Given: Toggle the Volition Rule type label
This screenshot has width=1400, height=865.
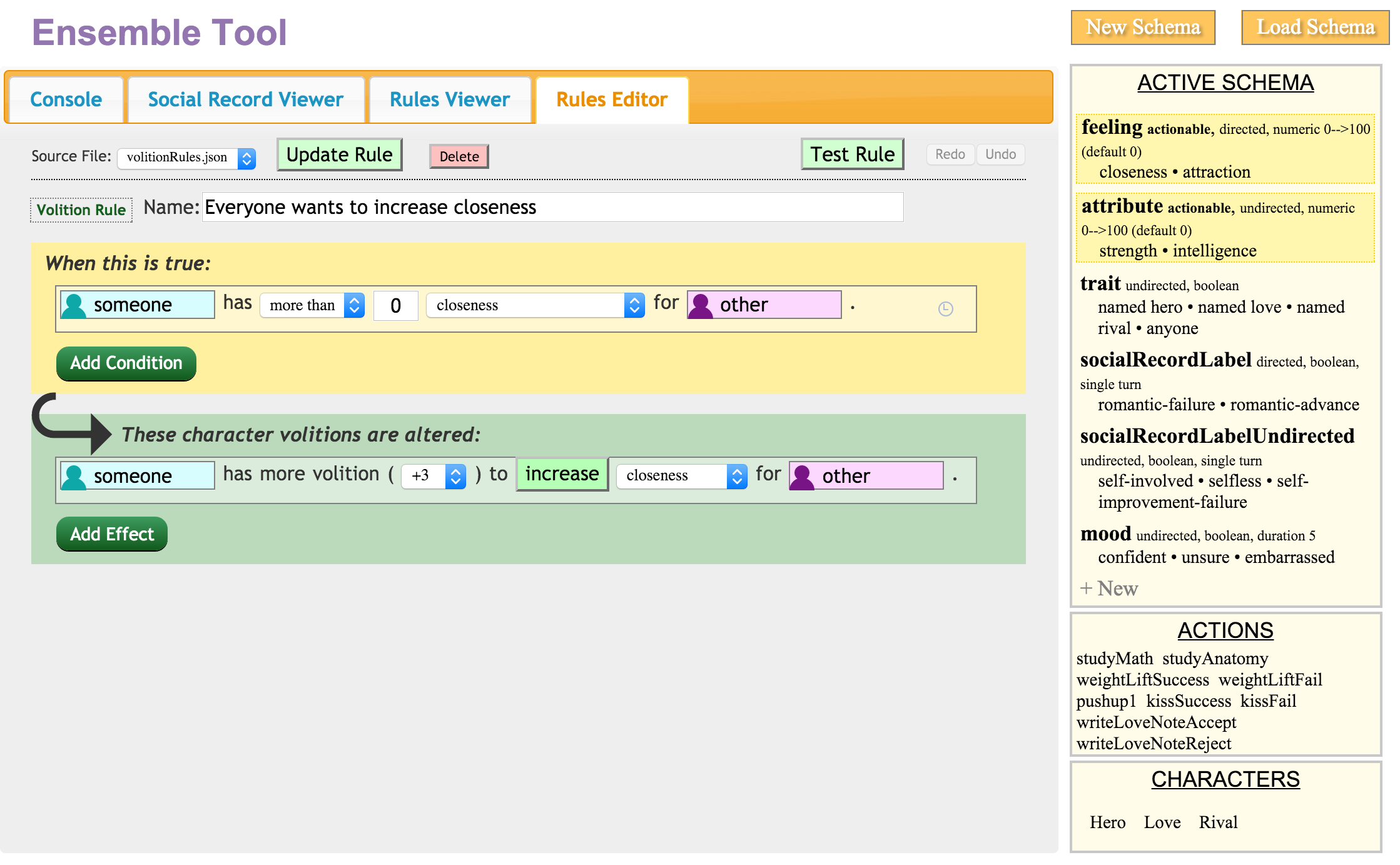Looking at the screenshot, I should [x=81, y=210].
